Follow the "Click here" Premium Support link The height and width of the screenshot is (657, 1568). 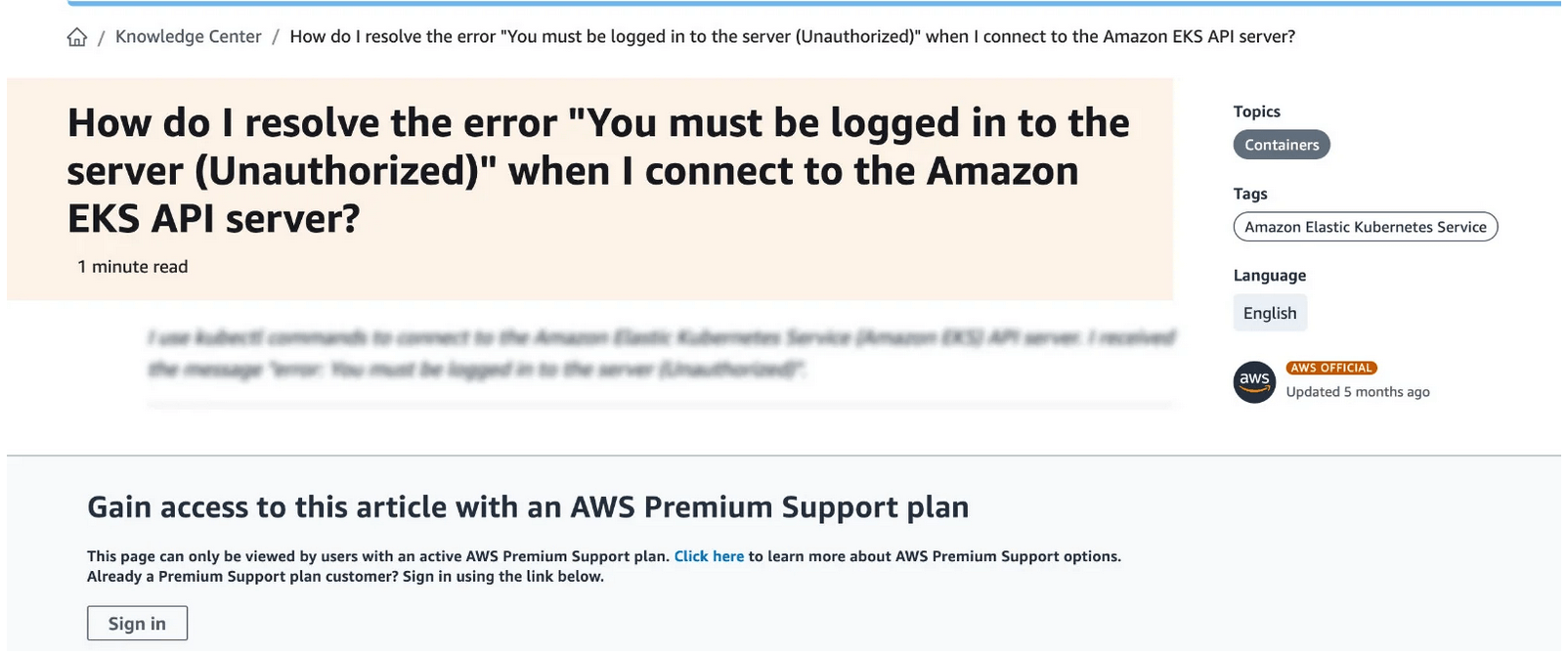click(x=709, y=556)
